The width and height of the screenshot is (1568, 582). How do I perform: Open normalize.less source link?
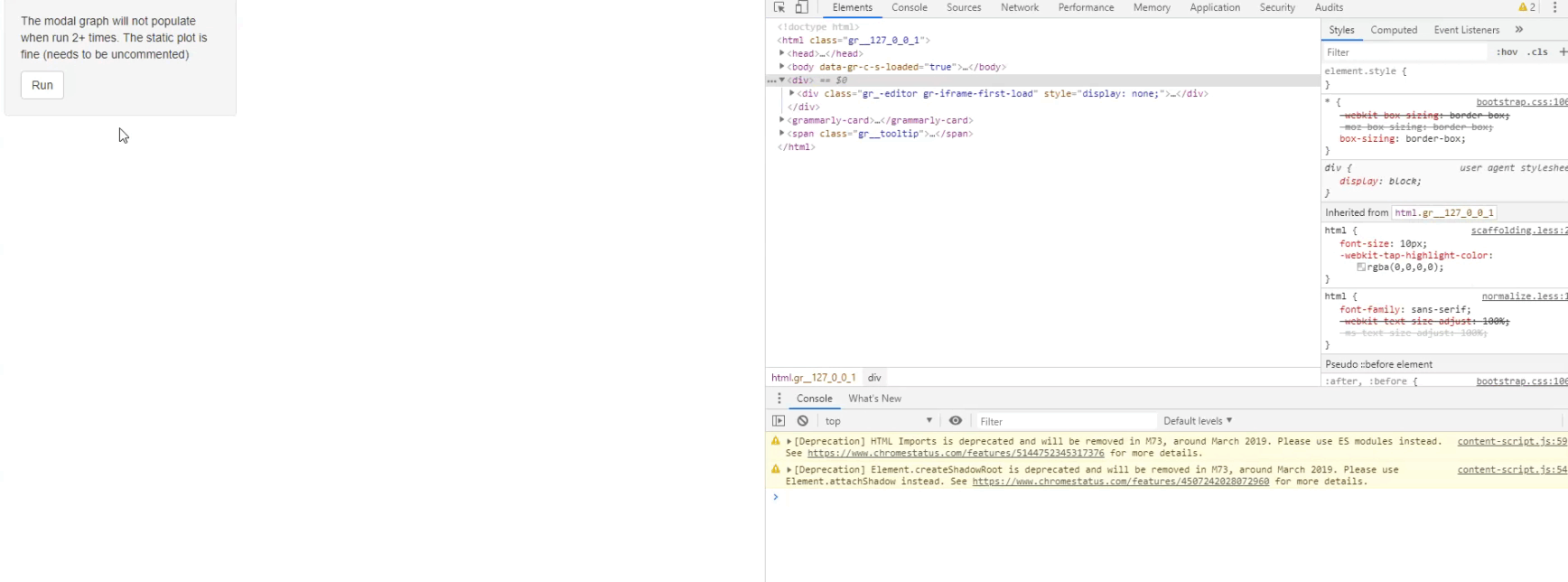1525,296
